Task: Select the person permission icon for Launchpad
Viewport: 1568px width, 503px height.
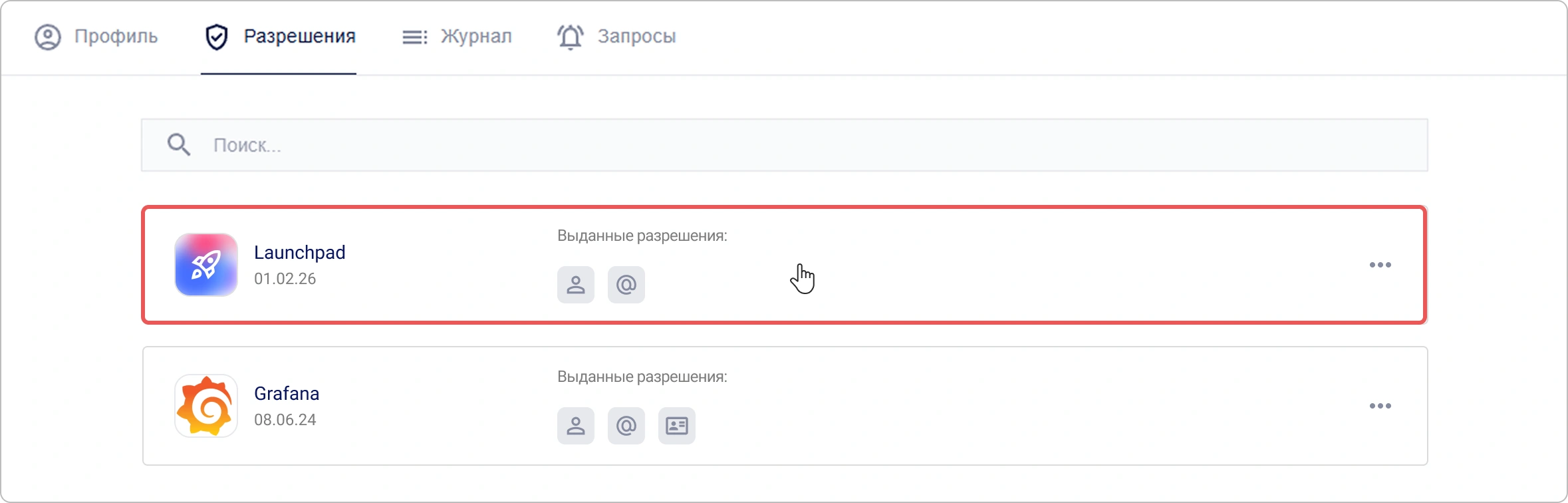Action: tap(575, 285)
